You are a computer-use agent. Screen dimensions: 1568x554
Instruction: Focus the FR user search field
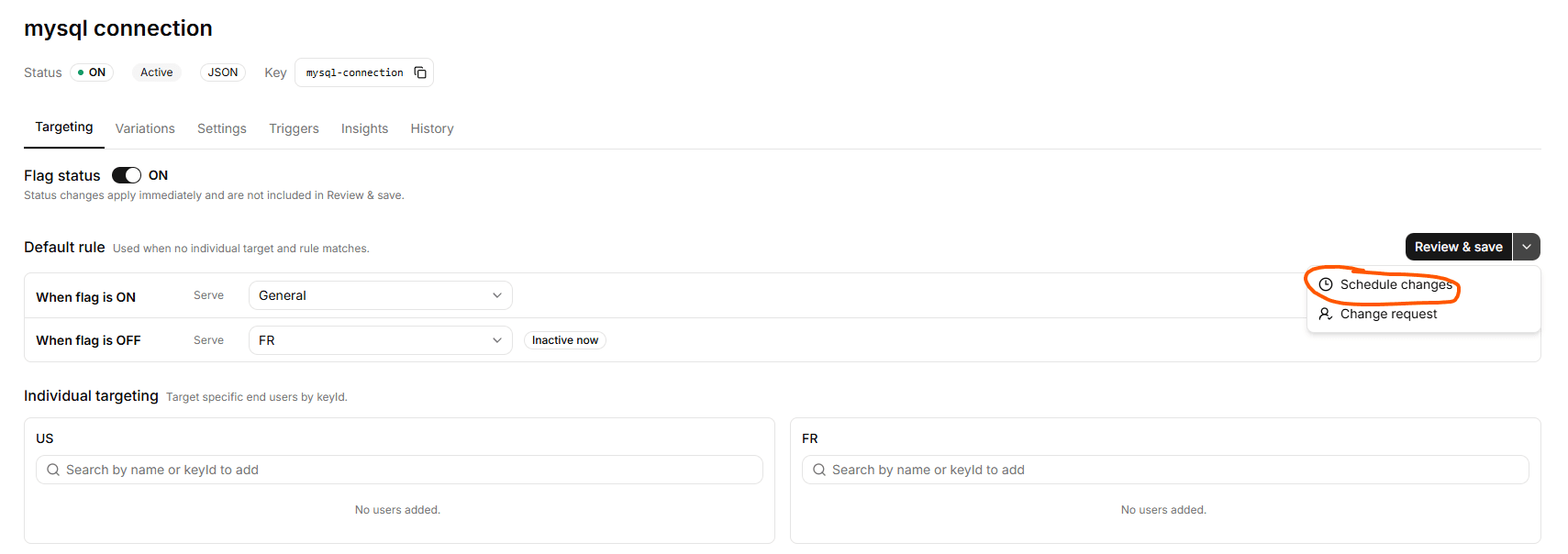(x=1165, y=470)
